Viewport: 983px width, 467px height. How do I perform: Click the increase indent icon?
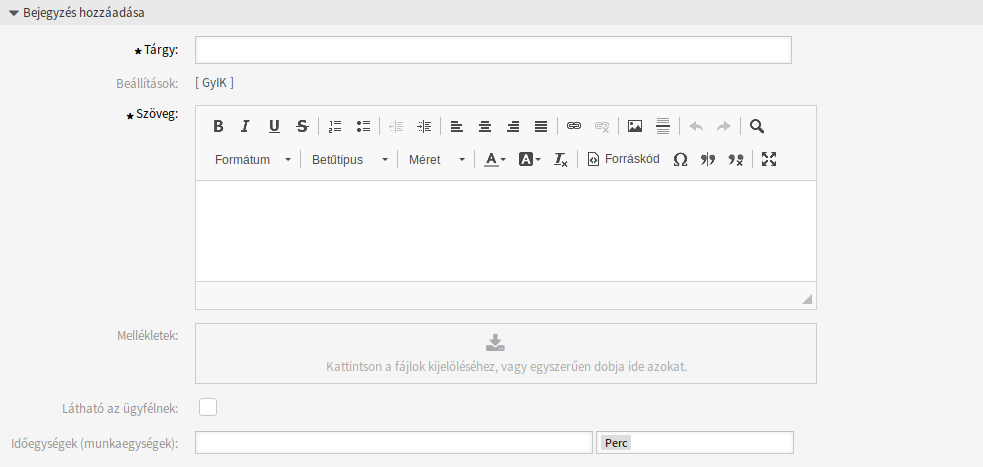tap(424, 126)
